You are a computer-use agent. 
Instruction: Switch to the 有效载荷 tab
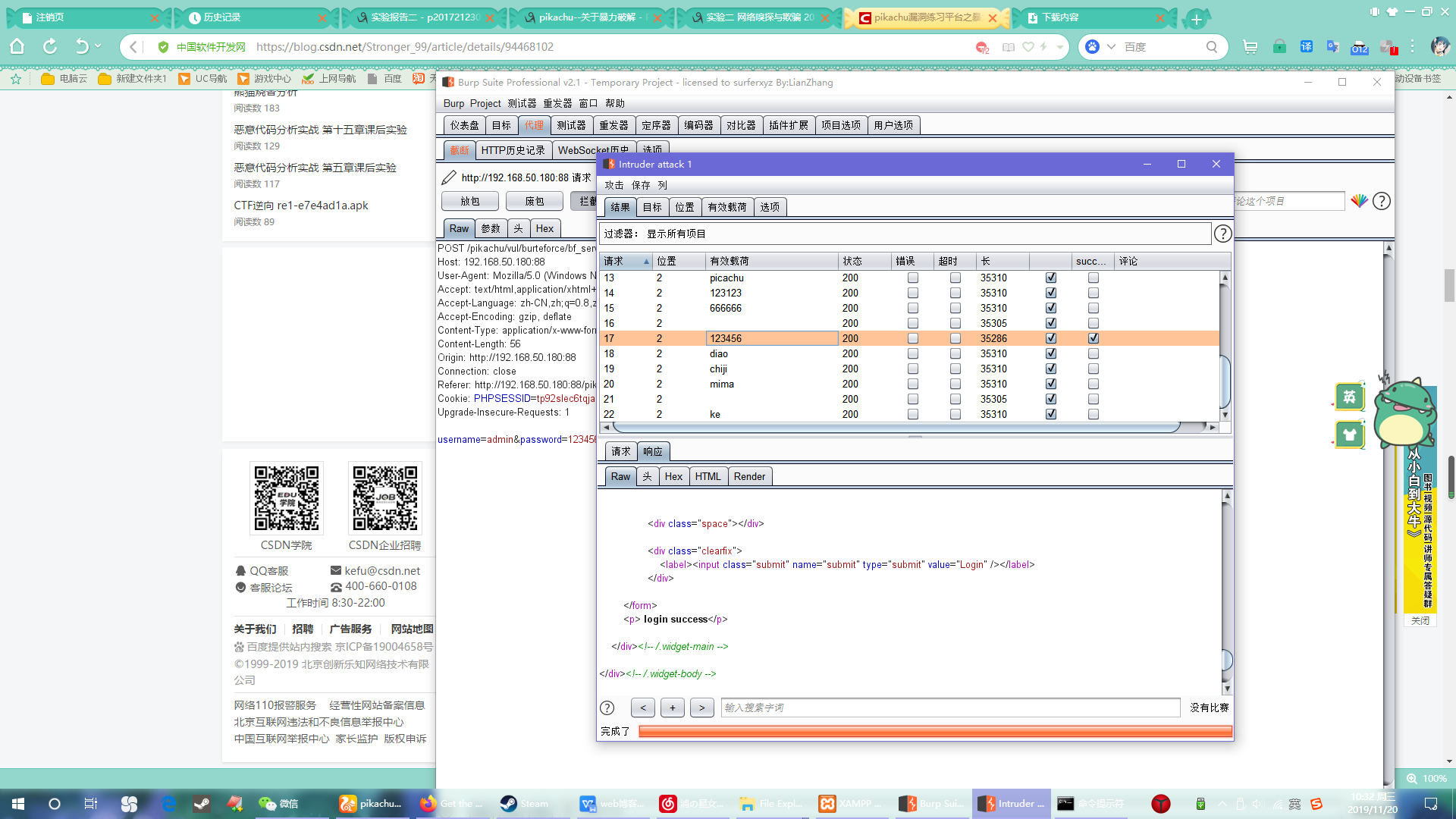pyautogui.click(x=726, y=207)
